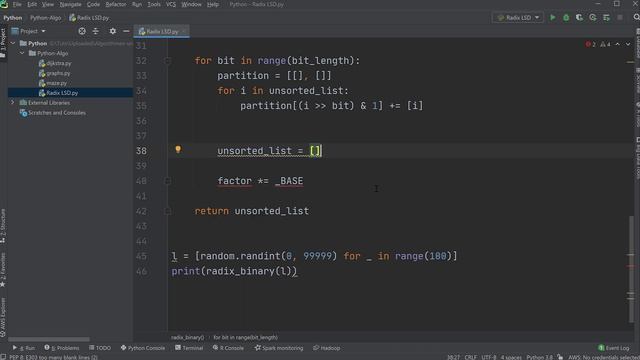Click Python-Algo breadcrumb in navigation bar
This screenshot has width=640, height=360.
pos(45,18)
